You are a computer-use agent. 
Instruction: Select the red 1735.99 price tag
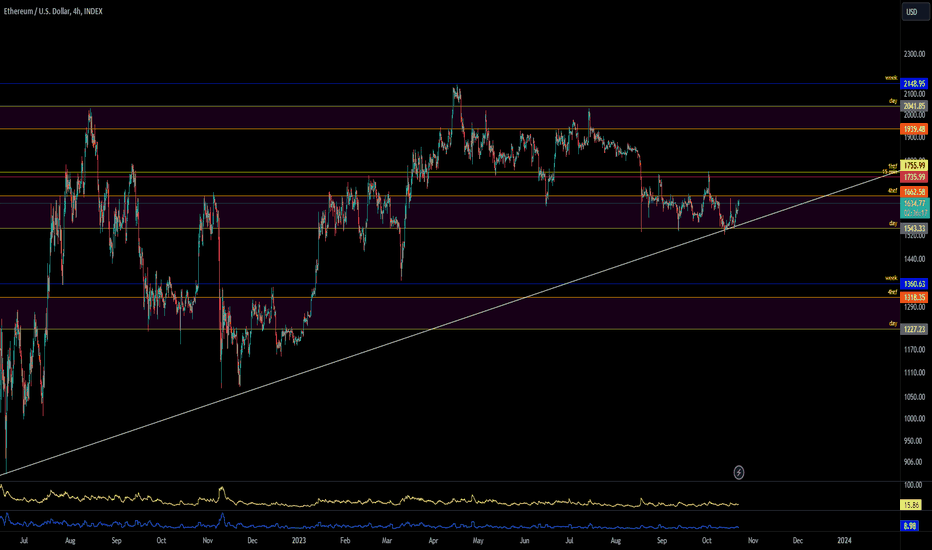coord(913,176)
